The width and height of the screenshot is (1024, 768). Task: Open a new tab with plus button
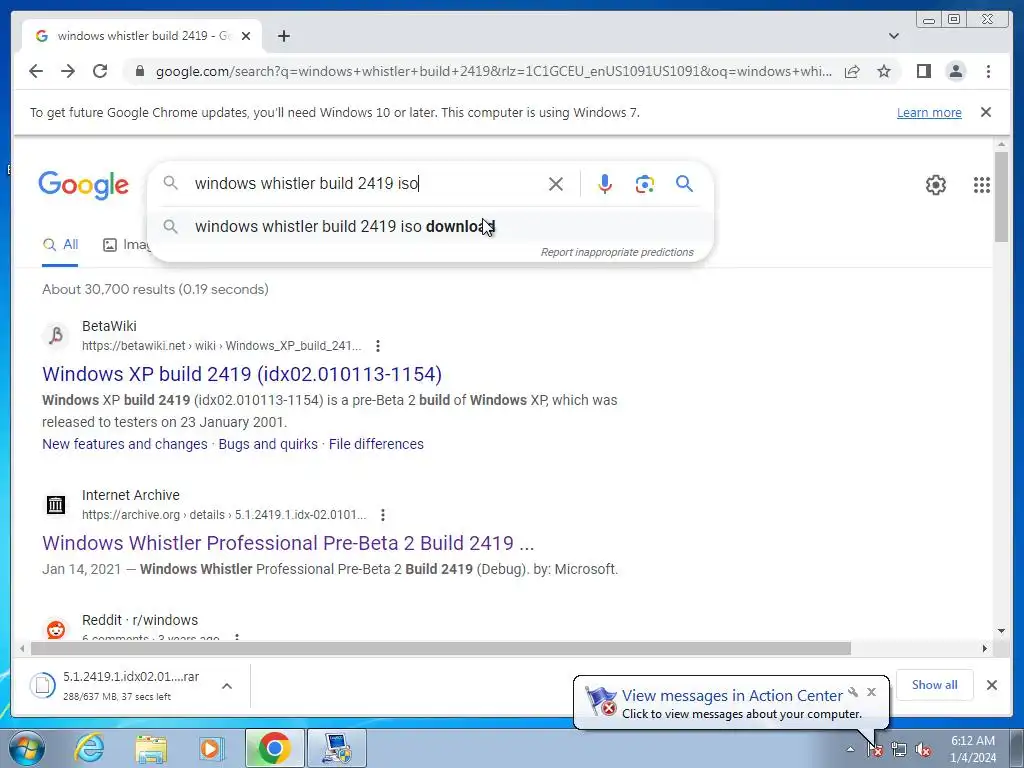point(283,36)
